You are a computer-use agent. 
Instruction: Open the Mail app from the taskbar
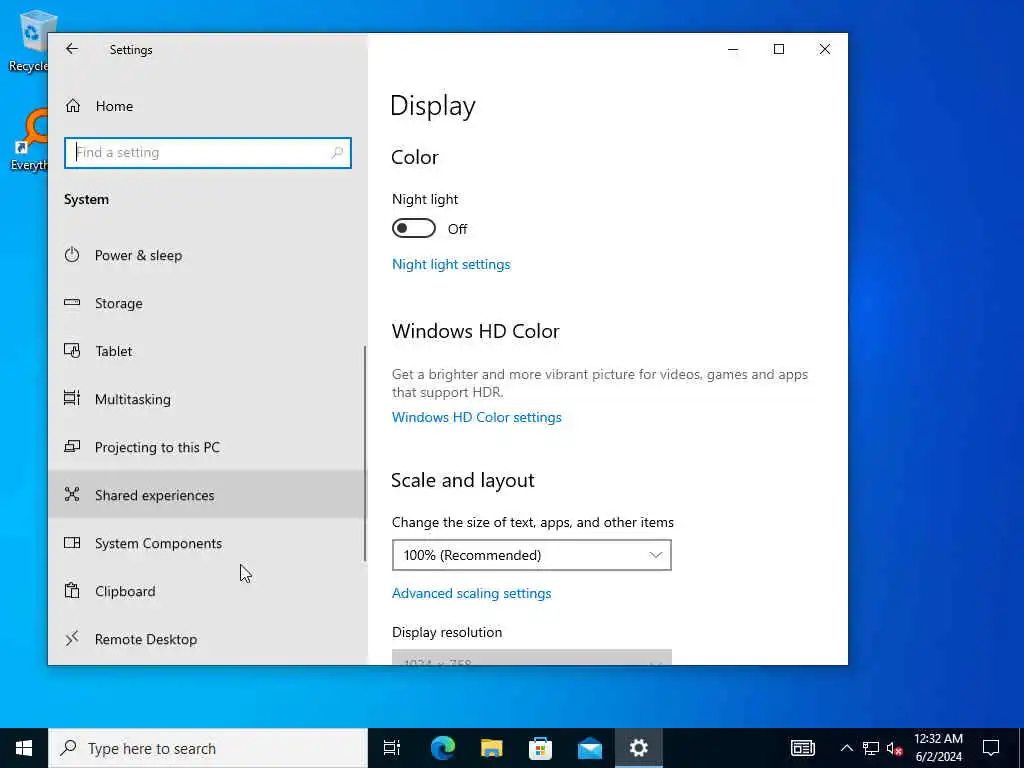pos(590,748)
